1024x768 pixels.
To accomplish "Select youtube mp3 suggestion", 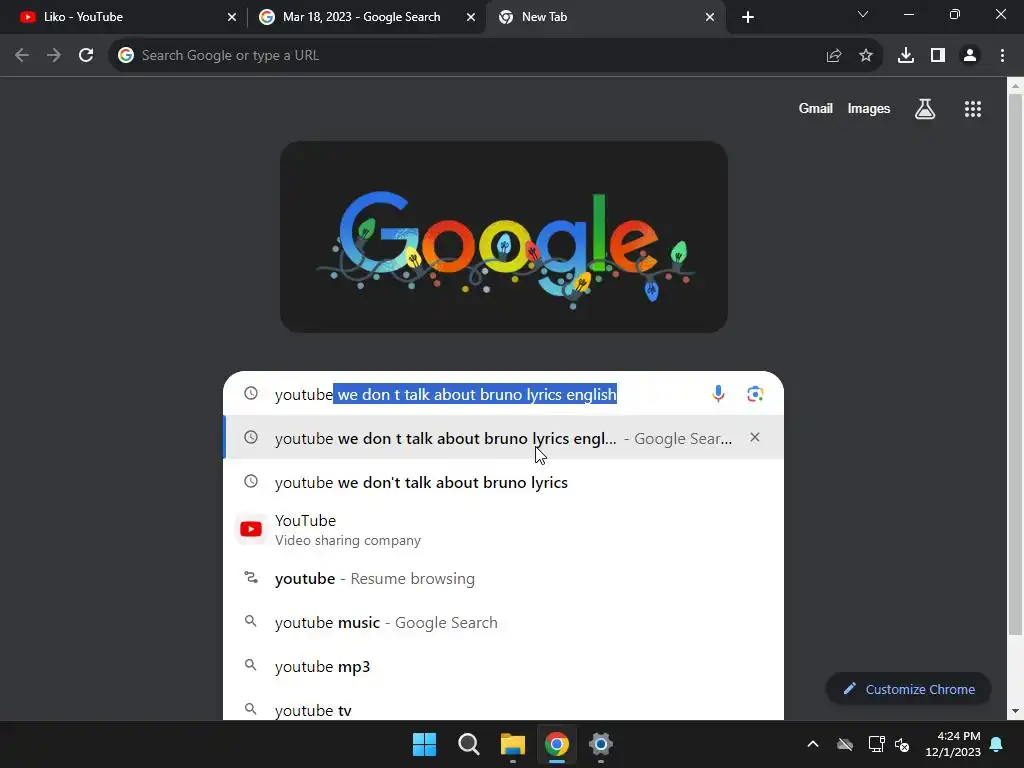I will coord(503,666).
